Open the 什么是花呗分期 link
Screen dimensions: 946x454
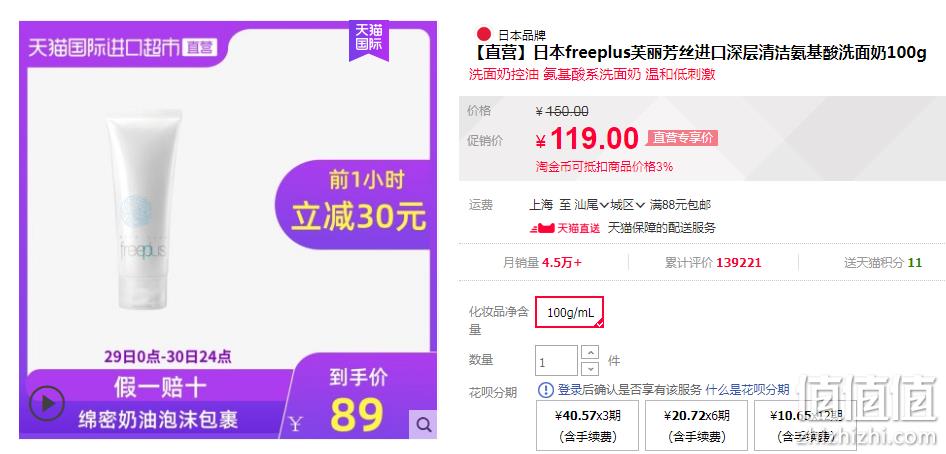click(747, 389)
